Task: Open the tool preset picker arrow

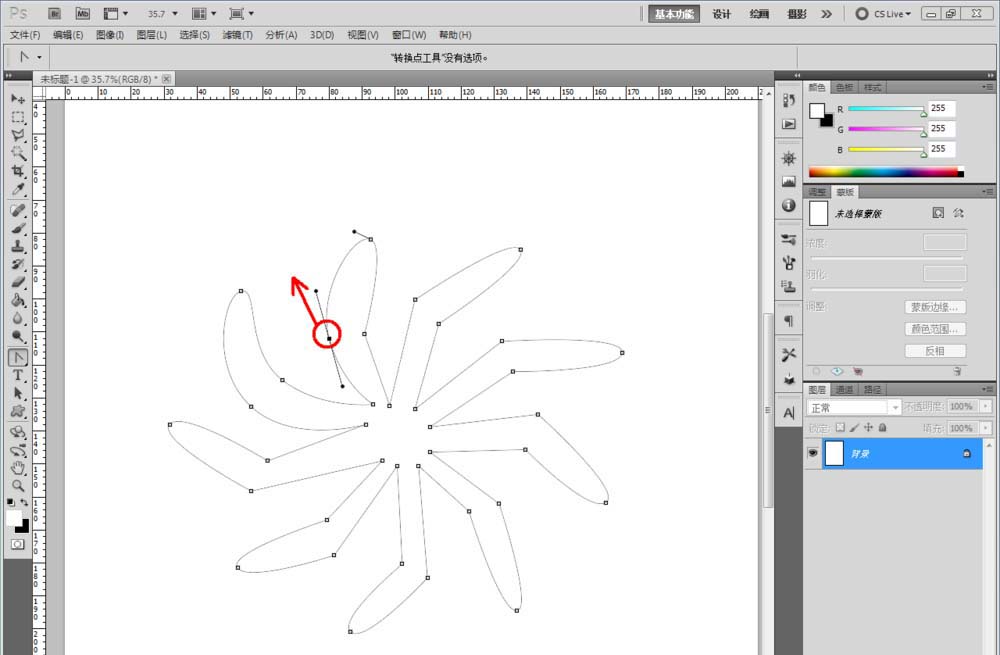Action: pyautogui.click(x=39, y=57)
